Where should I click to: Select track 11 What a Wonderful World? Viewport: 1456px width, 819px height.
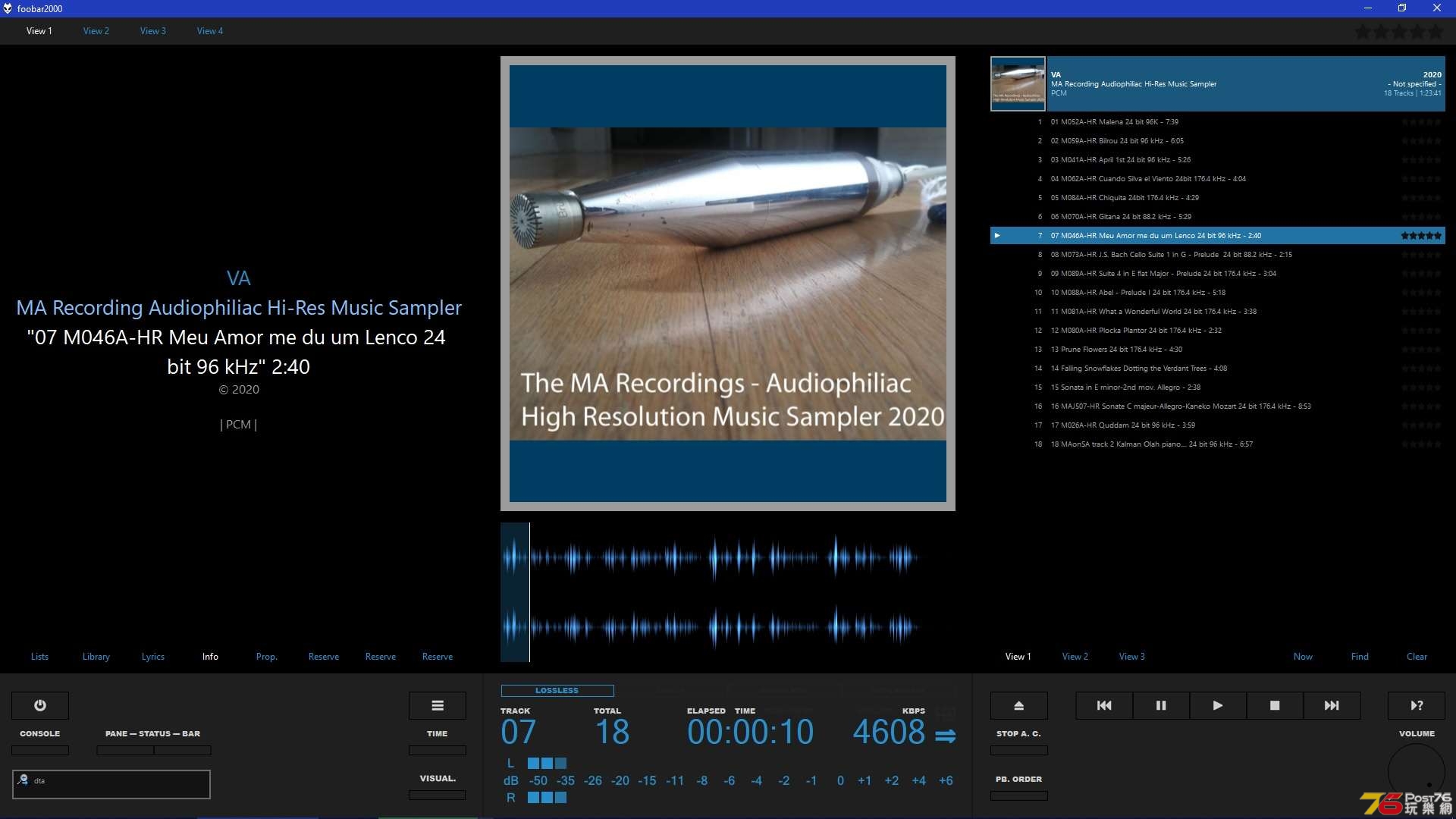(1218, 312)
